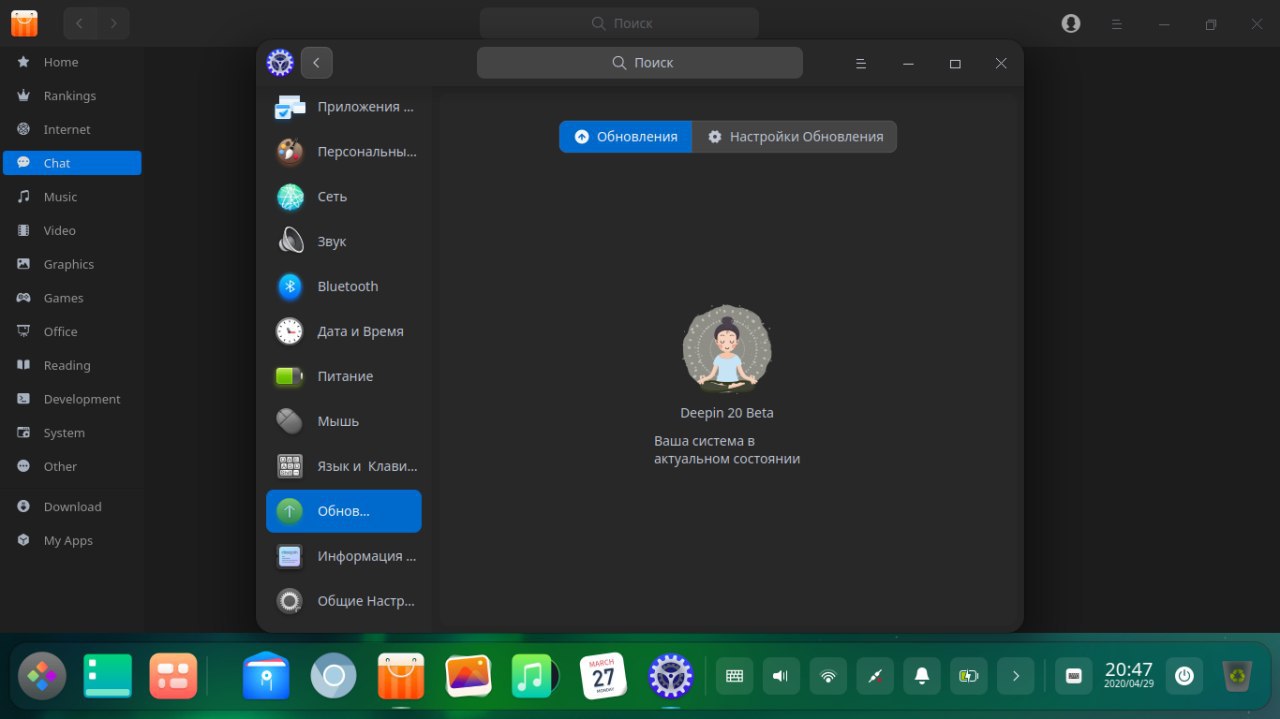This screenshot has height=719, width=1280.
Task: Open the trash bin in dock
Action: click(x=1239, y=676)
